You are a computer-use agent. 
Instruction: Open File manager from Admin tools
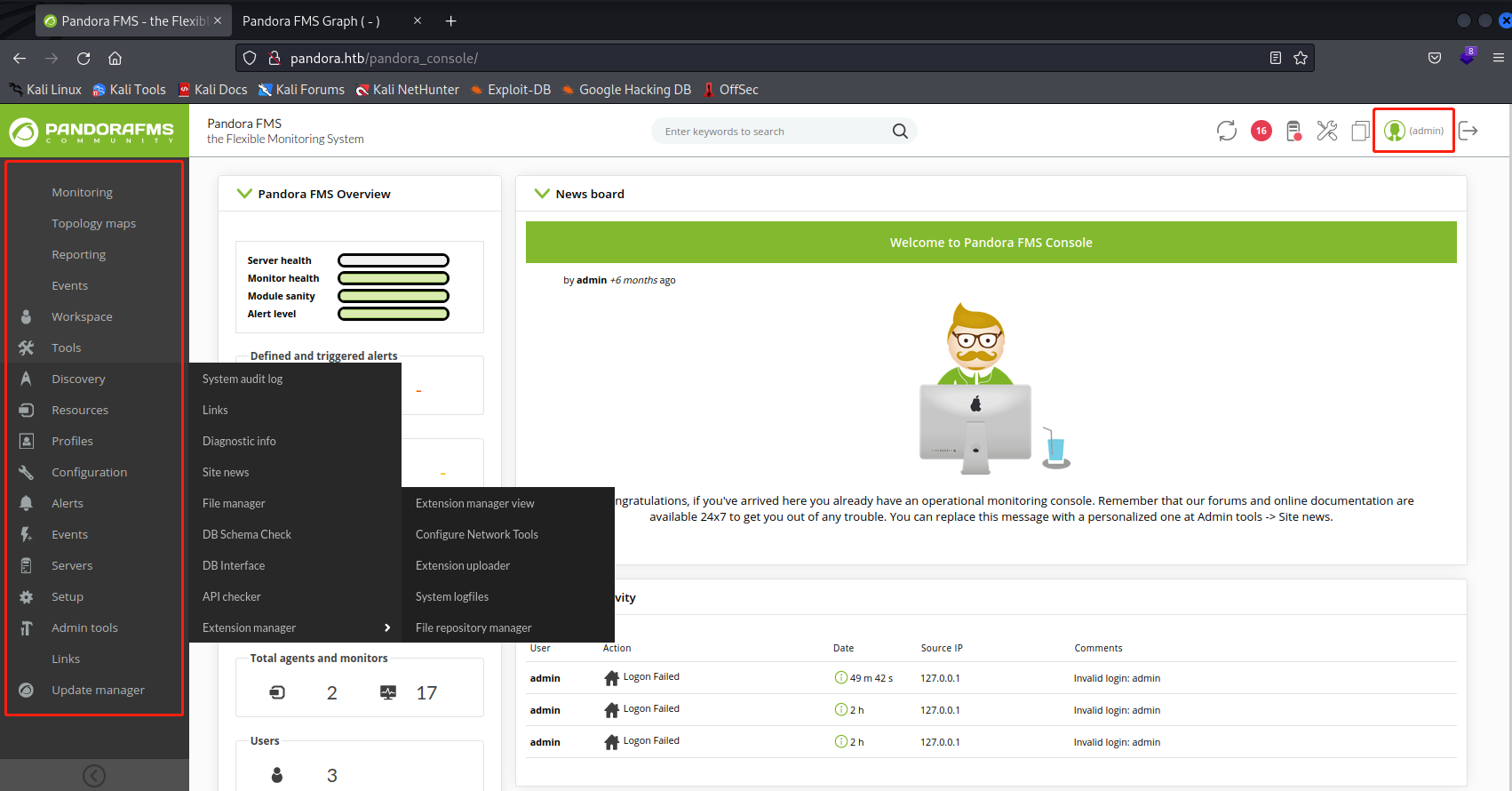pyautogui.click(x=234, y=503)
